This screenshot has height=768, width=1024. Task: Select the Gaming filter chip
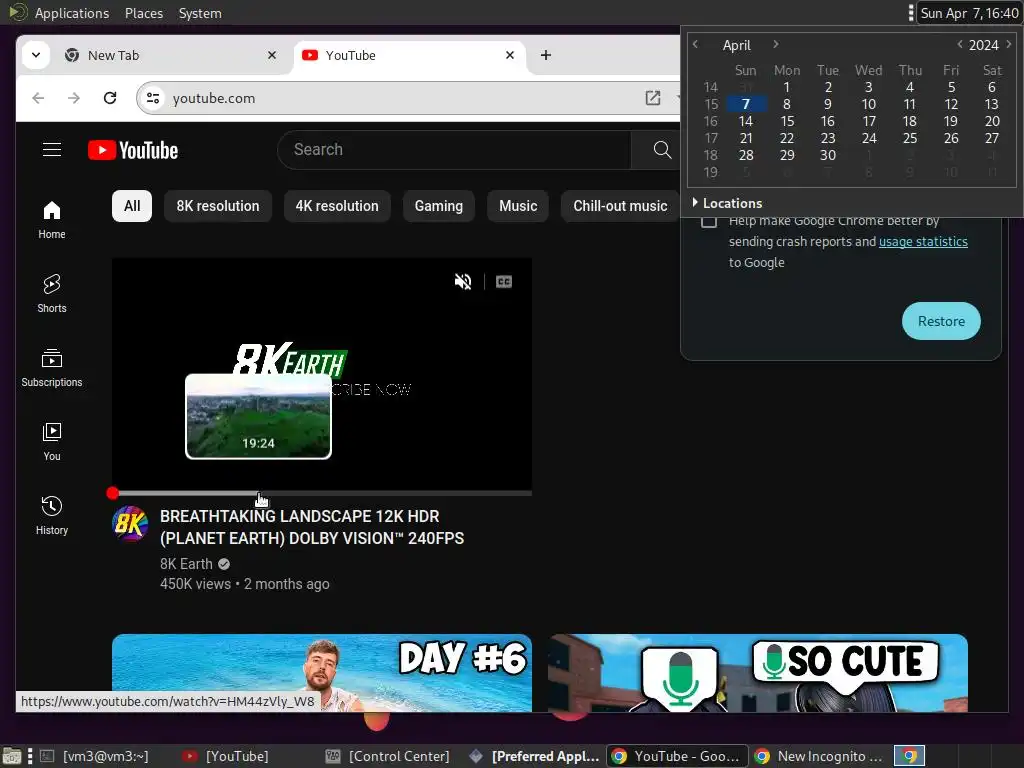pyautogui.click(x=438, y=206)
